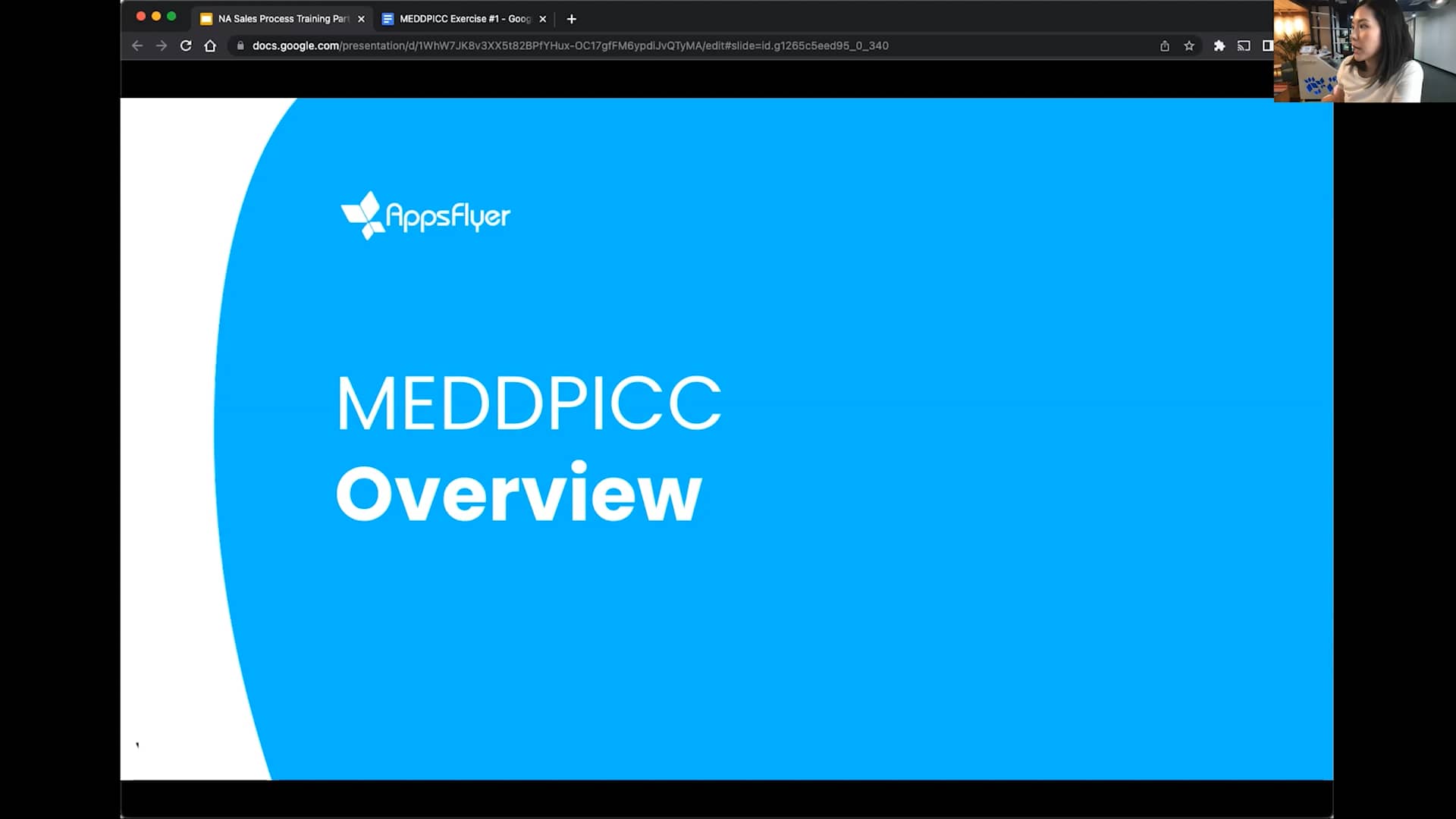The width and height of the screenshot is (1456, 819).
Task: Cast the tab using the Cast icon
Action: click(1244, 45)
